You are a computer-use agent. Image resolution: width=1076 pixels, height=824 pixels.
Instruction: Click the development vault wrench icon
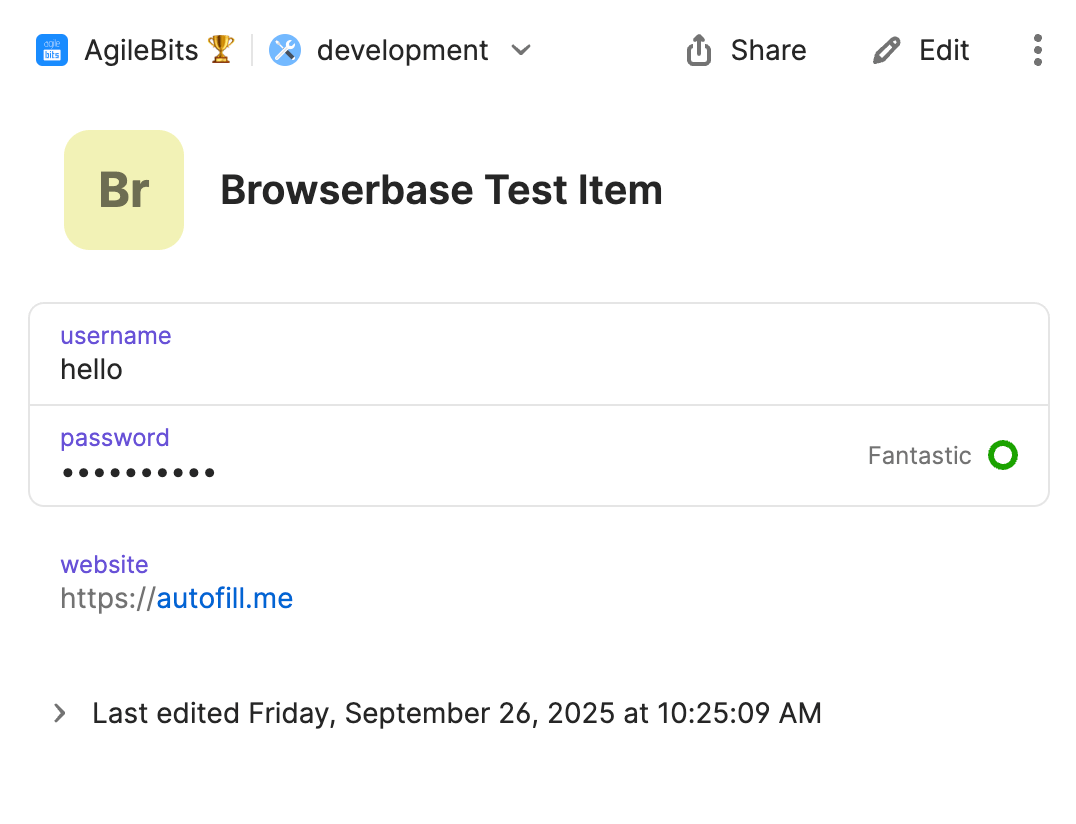[285, 50]
